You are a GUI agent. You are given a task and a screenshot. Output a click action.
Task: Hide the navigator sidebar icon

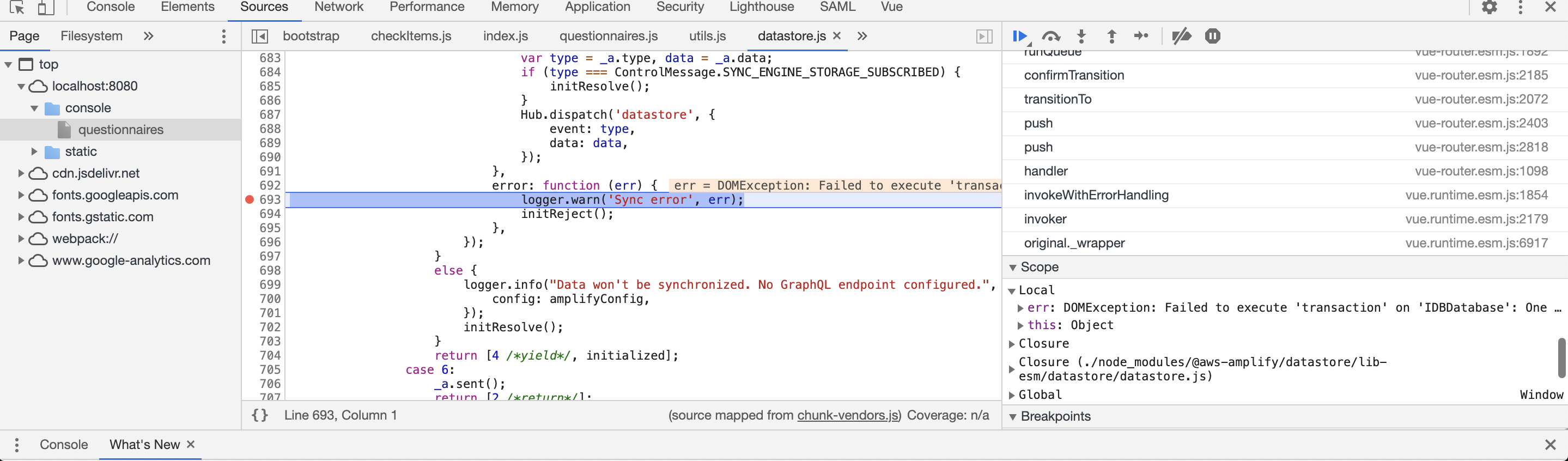(260, 37)
